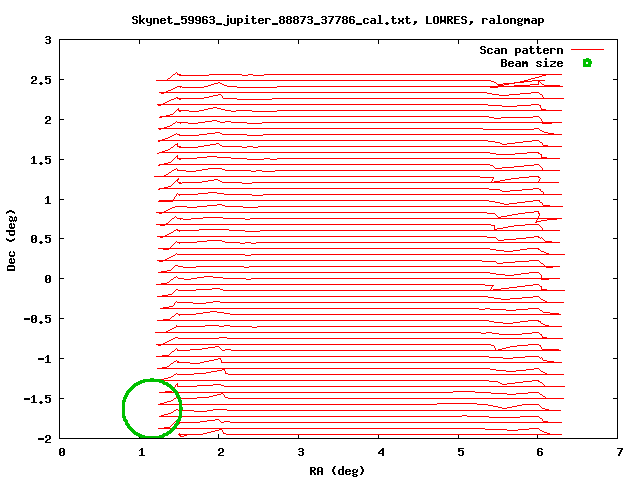Click the 'Dec (deg)' axis label
The height and width of the screenshot is (480, 640).
pyautogui.click(x=11, y=240)
